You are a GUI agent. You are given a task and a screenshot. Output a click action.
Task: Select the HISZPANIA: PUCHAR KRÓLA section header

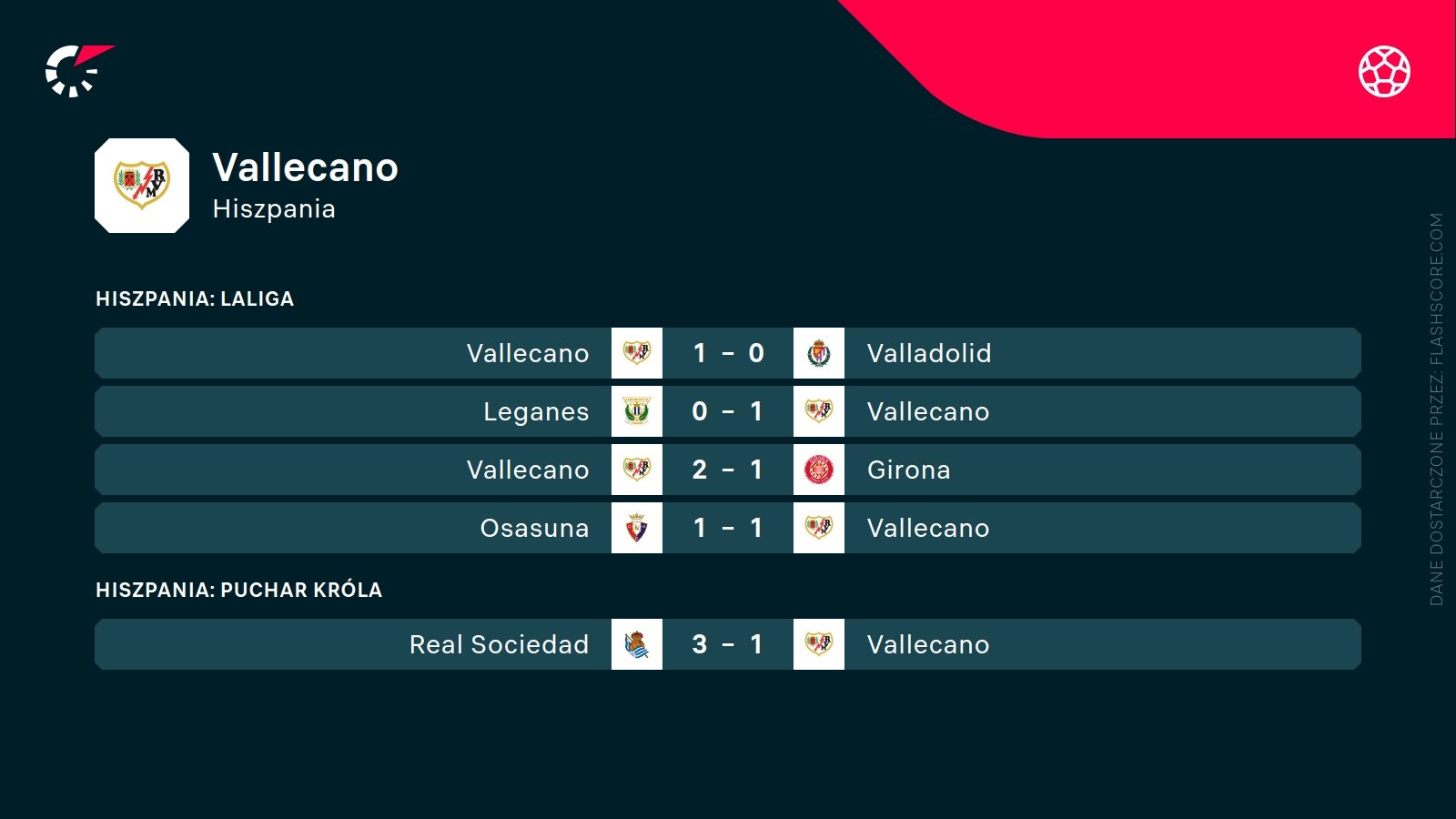[x=238, y=590]
